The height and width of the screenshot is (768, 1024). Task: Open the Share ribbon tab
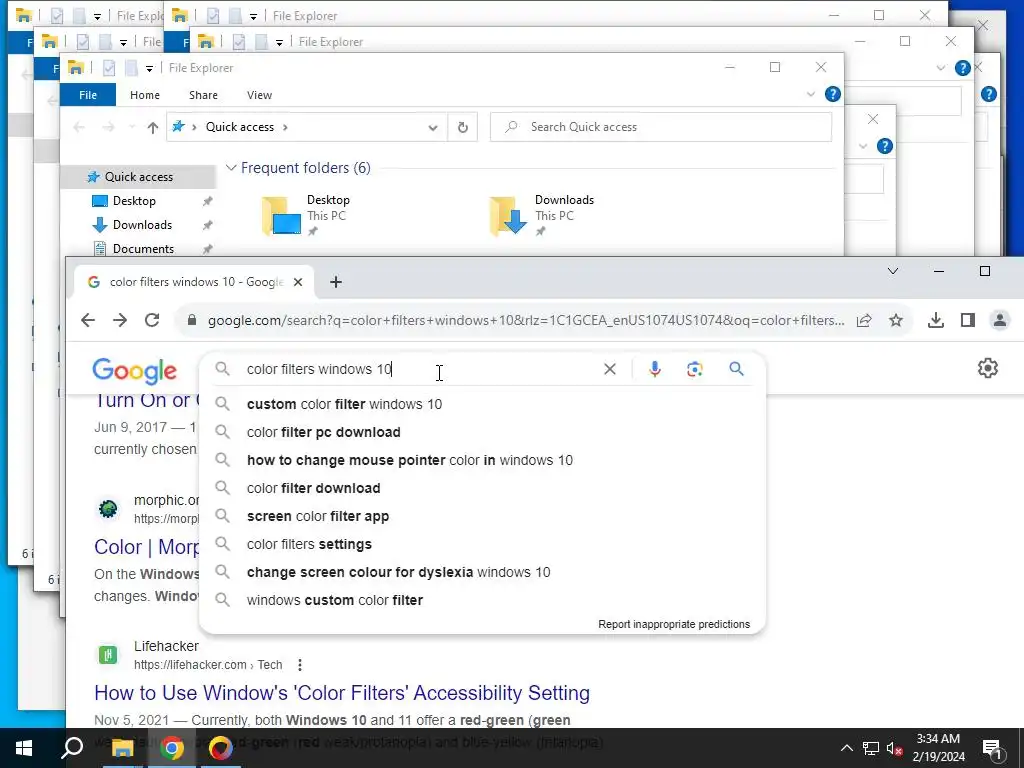(x=203, y=95)
